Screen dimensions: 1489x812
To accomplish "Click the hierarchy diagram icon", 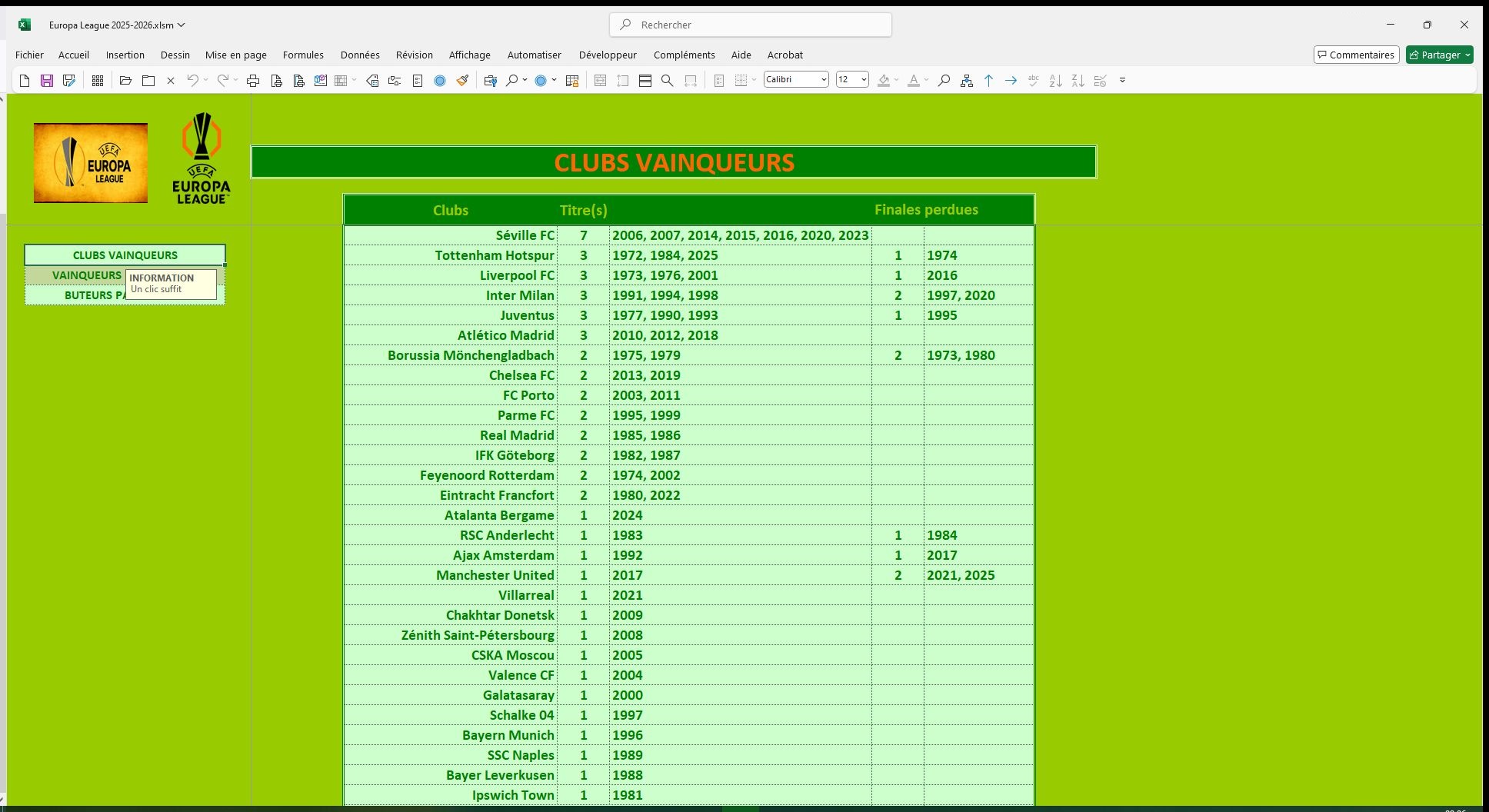I will point(967,81).
